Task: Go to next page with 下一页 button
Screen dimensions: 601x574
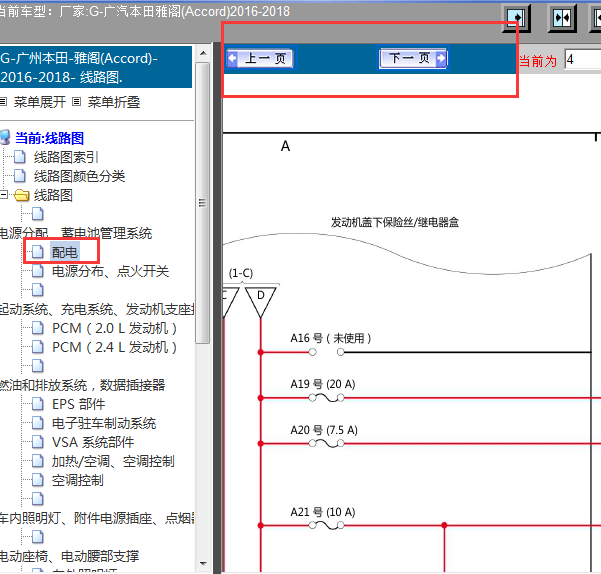Action: pos(413,58)
